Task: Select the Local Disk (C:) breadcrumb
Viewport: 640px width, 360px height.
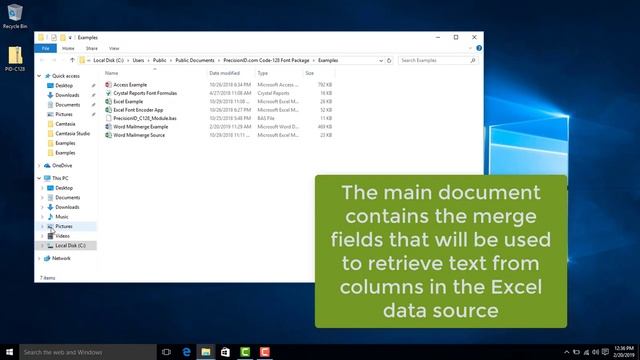Action: coord(108,60)
